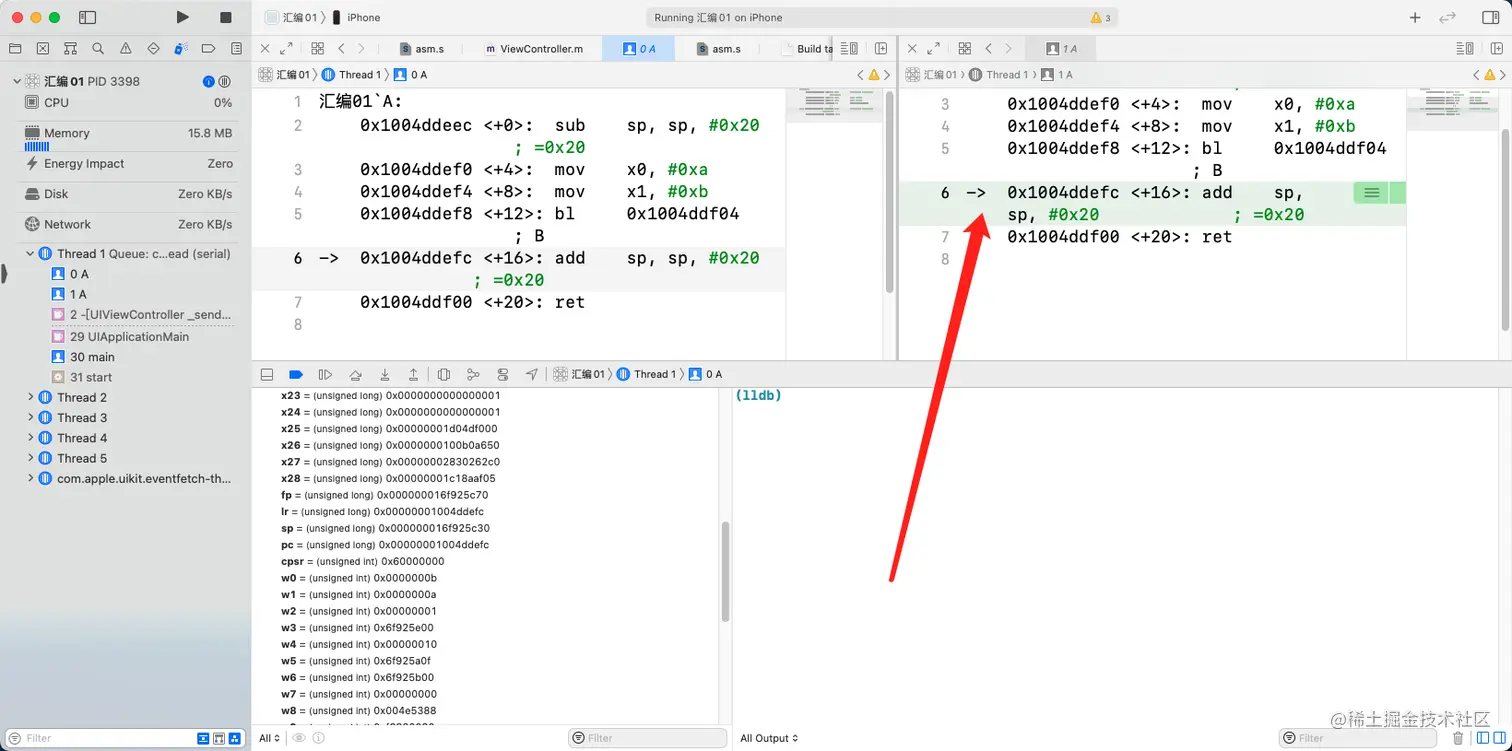
Task: Open the Report navigator
Action: pos(236,48)
